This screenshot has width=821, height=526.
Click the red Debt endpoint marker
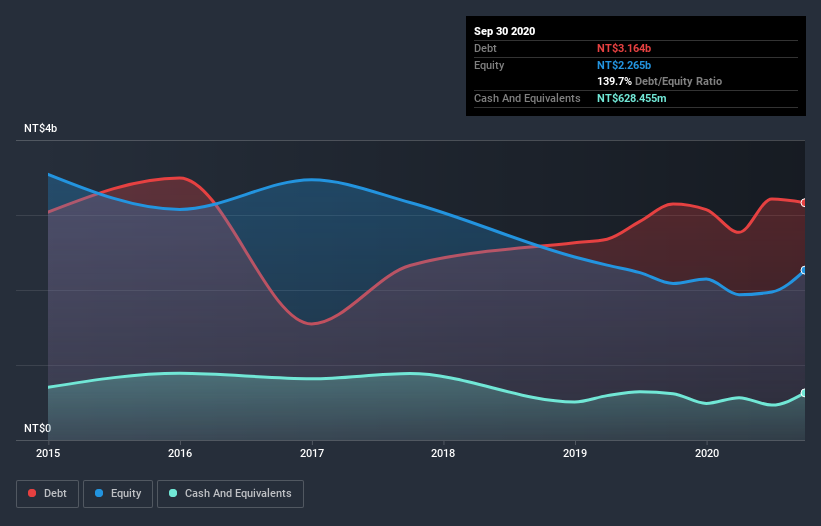[x=804, y=203]
